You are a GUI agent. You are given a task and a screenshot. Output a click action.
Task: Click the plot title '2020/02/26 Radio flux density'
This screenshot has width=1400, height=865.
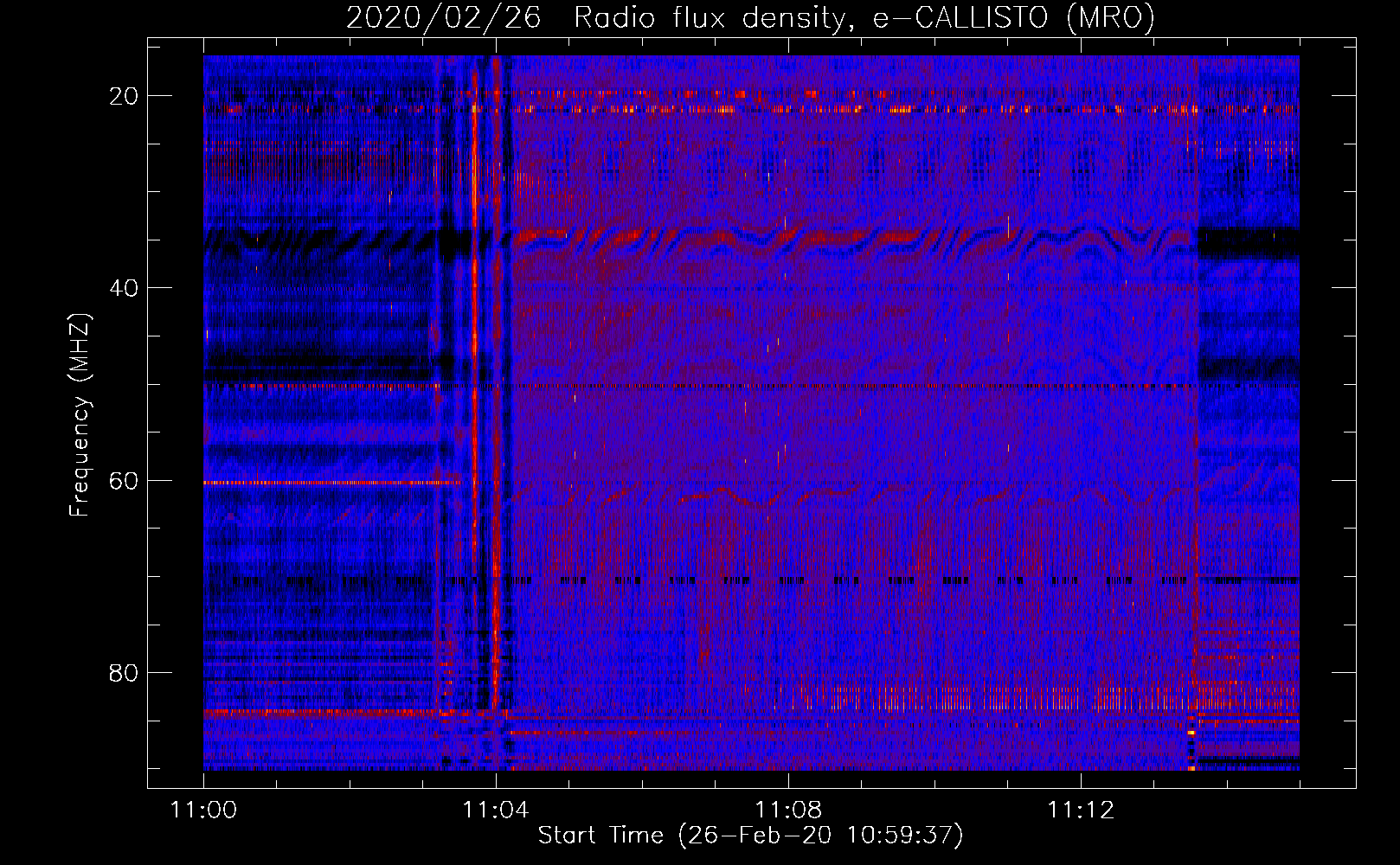coord(750,17)
